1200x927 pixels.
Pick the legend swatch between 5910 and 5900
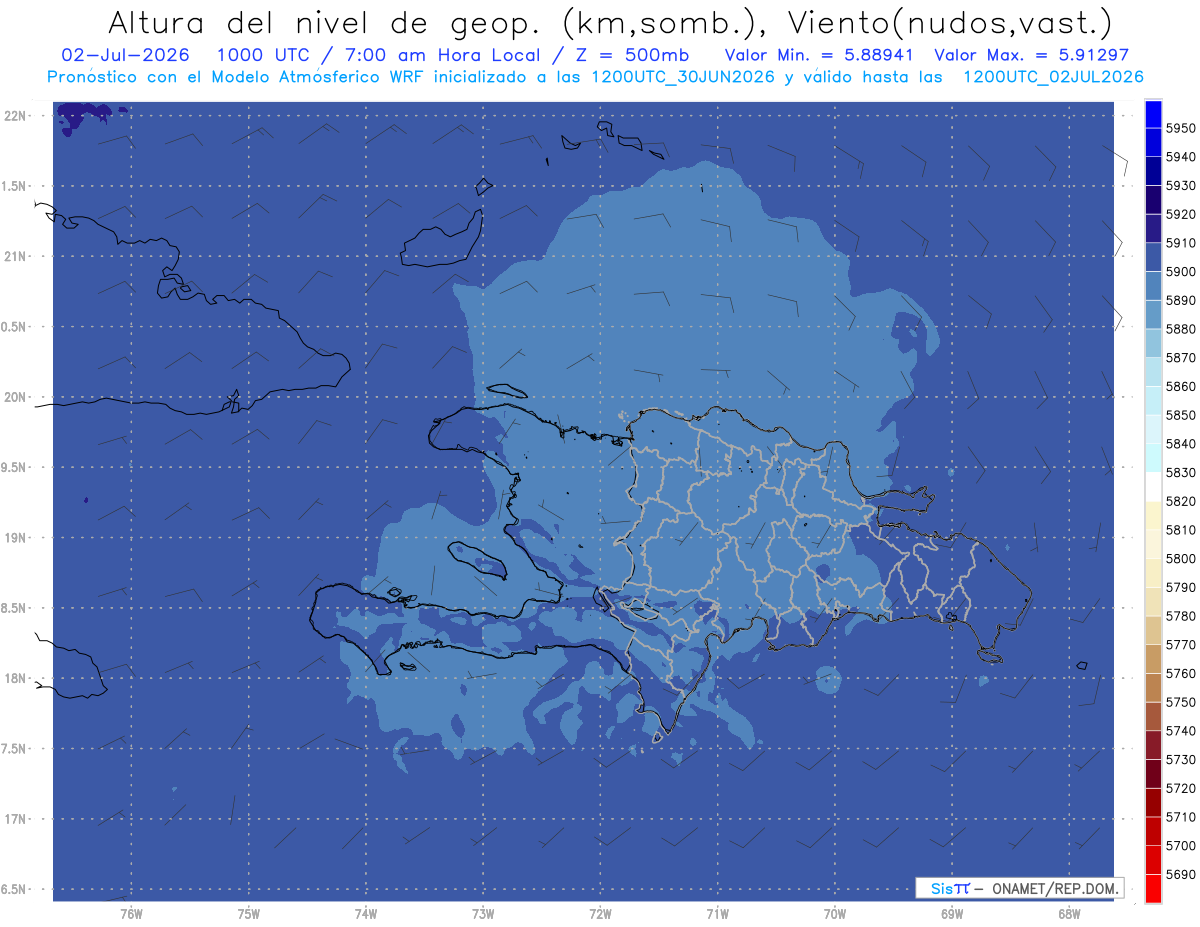pyautogui.click(x=1153, y=257)
